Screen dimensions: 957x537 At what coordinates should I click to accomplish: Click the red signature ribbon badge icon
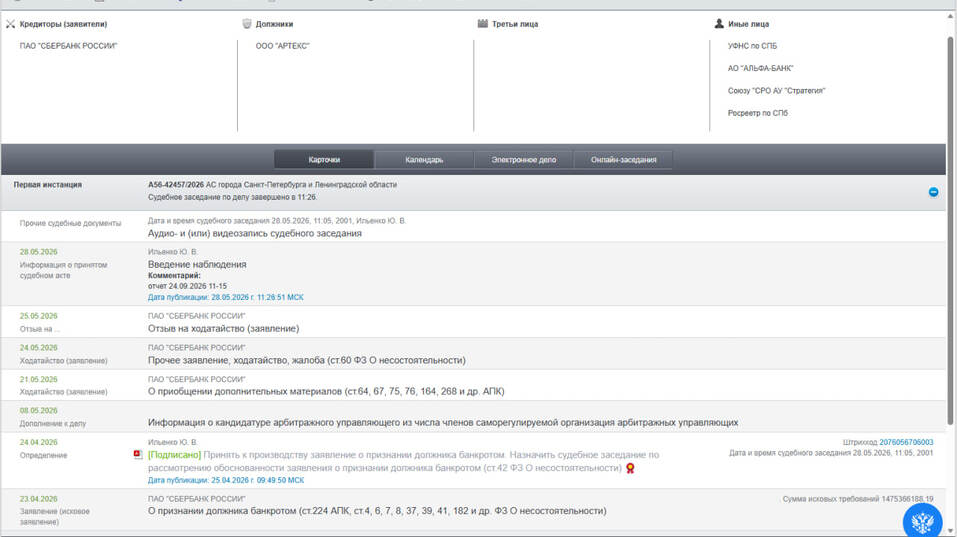pos(630,468)
